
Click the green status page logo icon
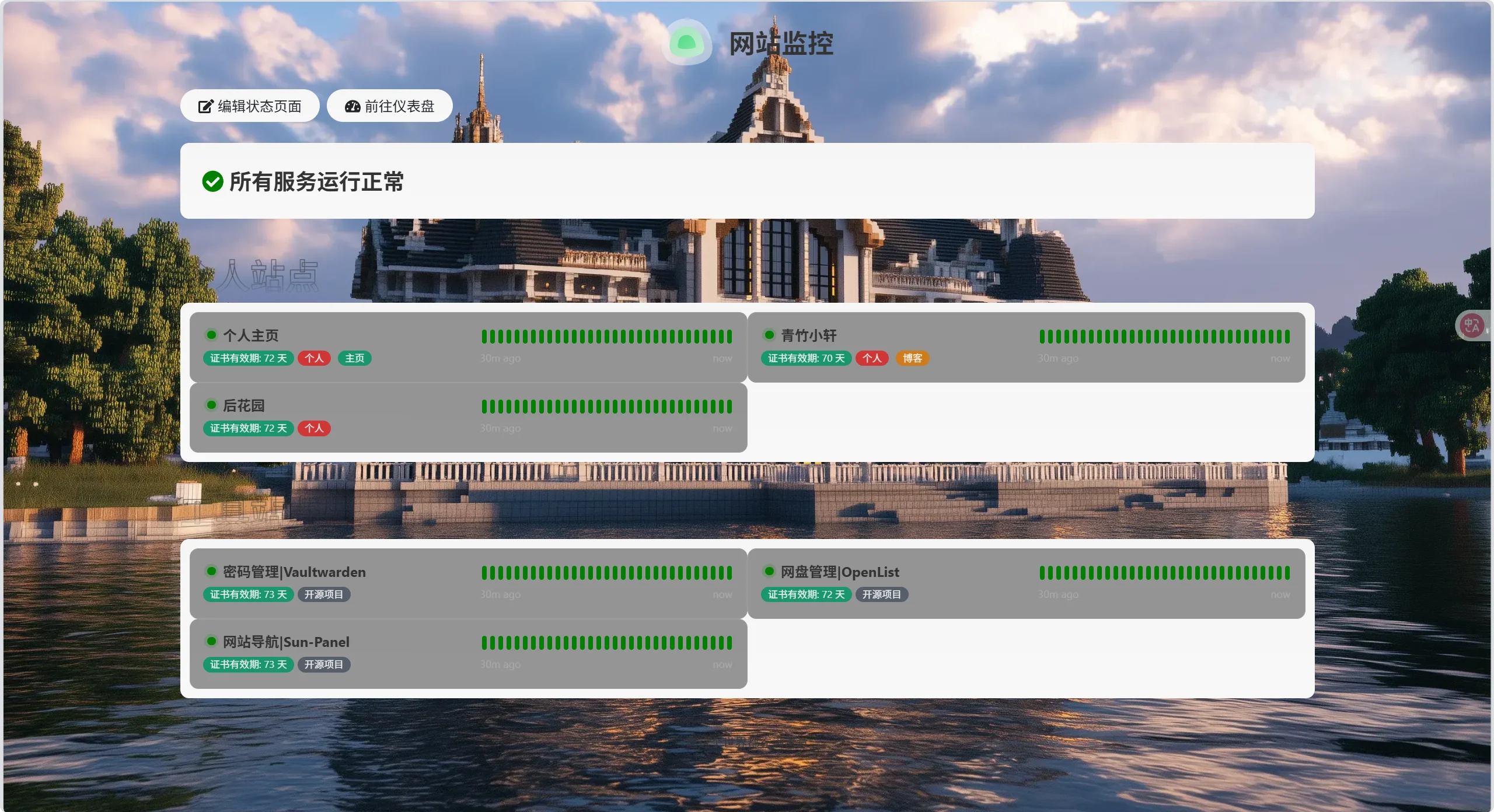686,43
